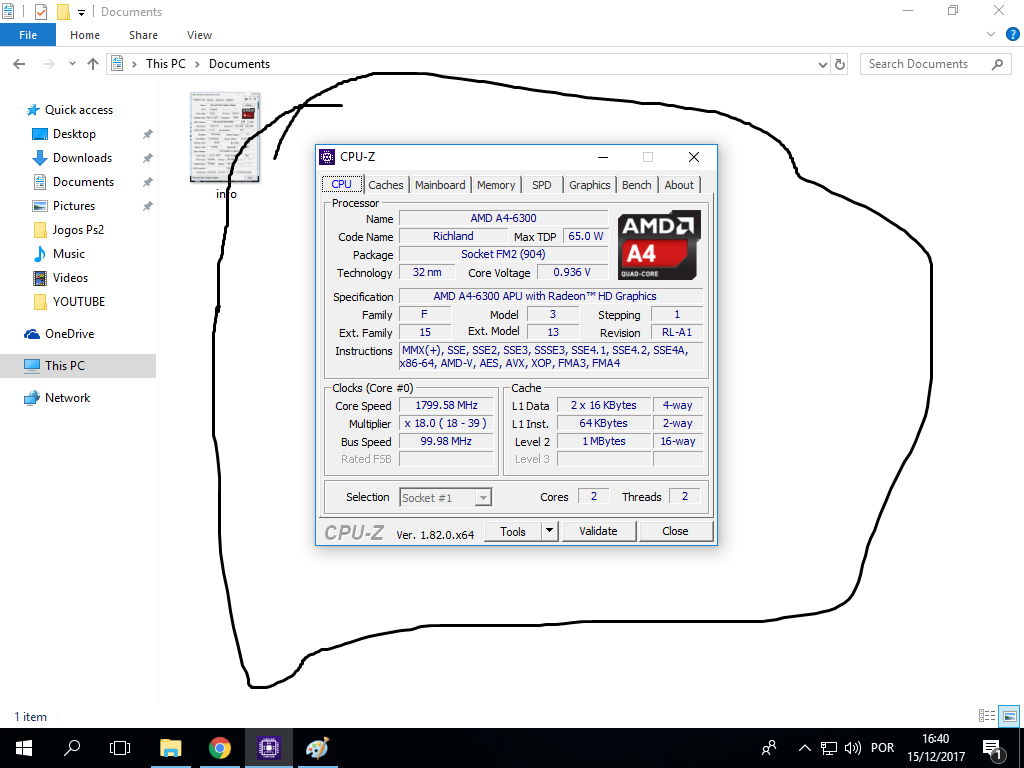Open Paint from the taskbar
The image size is (1024, 768).
317,748
